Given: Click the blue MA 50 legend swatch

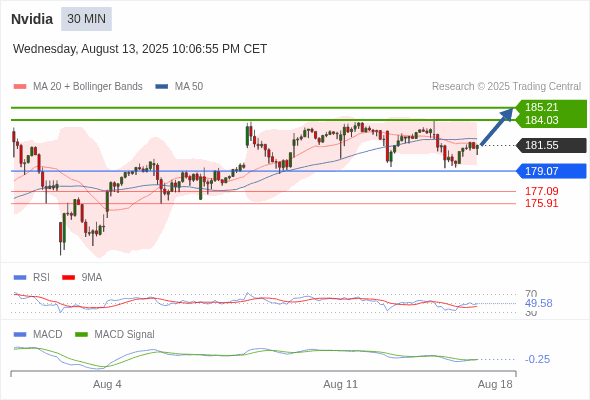Looking at the screenshot, I should point(162,87).
